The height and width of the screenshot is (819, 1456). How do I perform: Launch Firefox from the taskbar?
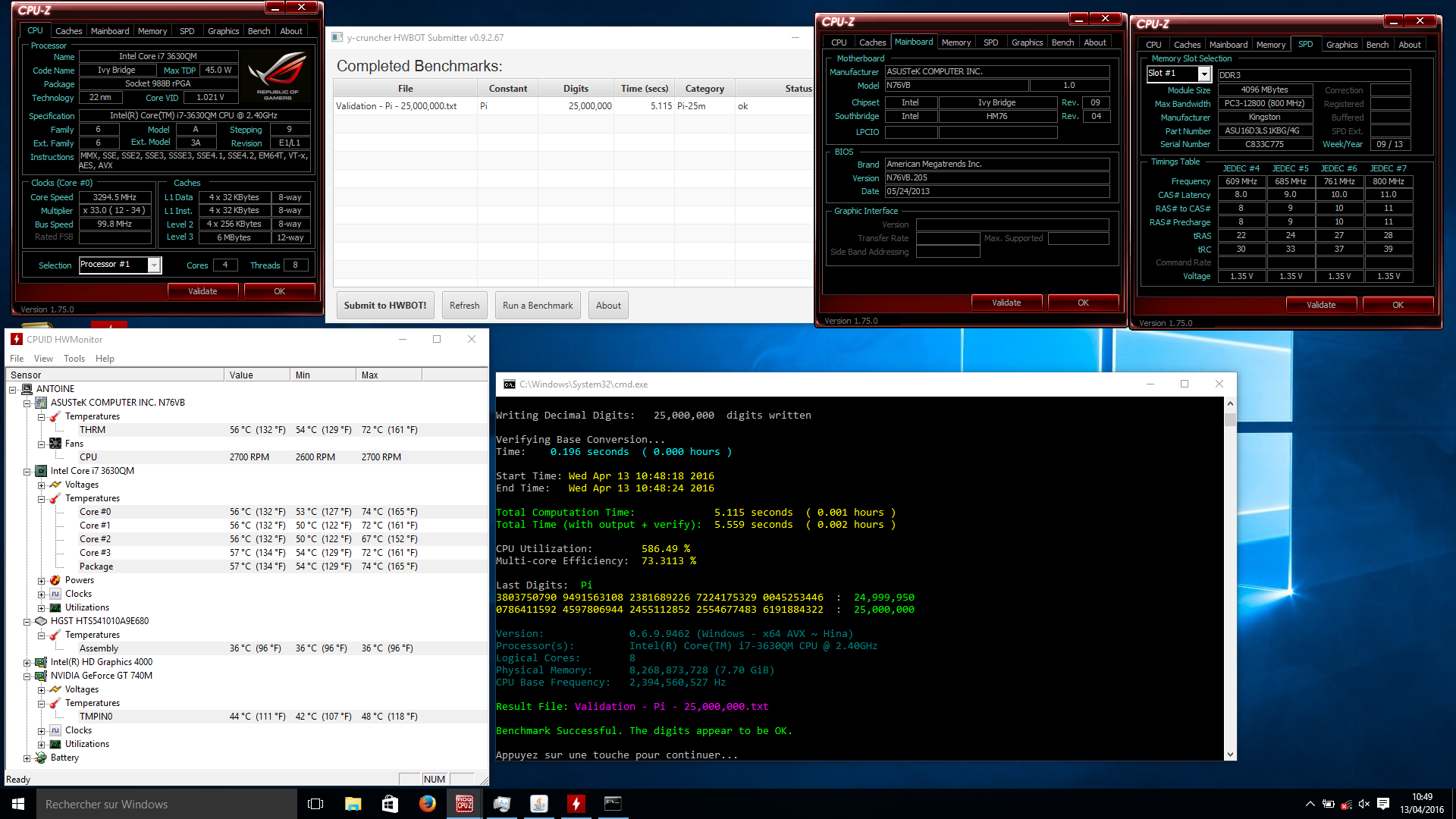(x=427, y=804)
